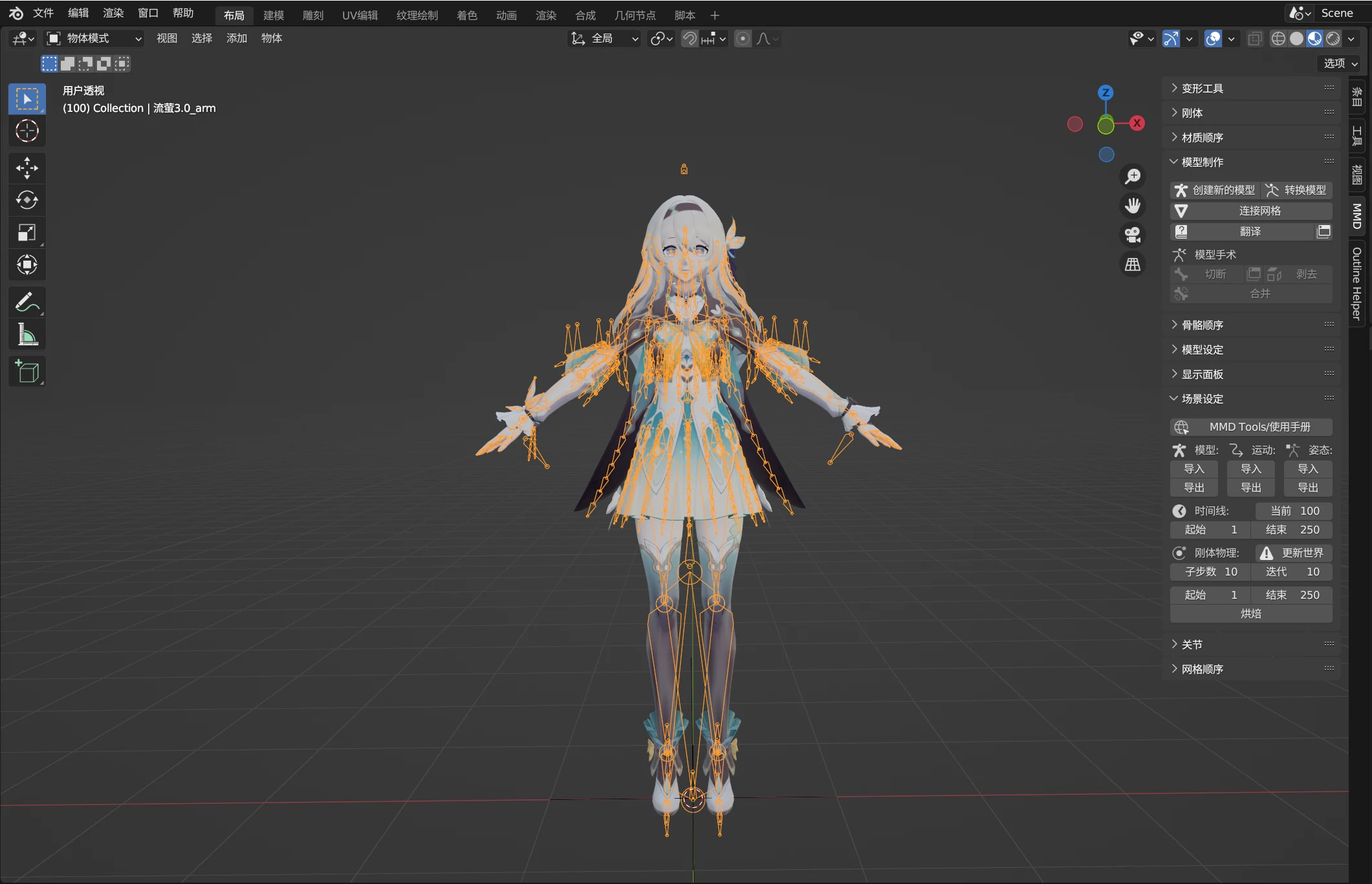Open the Object Mode dropdown
Screen dimensions: 1372x884
94,39
